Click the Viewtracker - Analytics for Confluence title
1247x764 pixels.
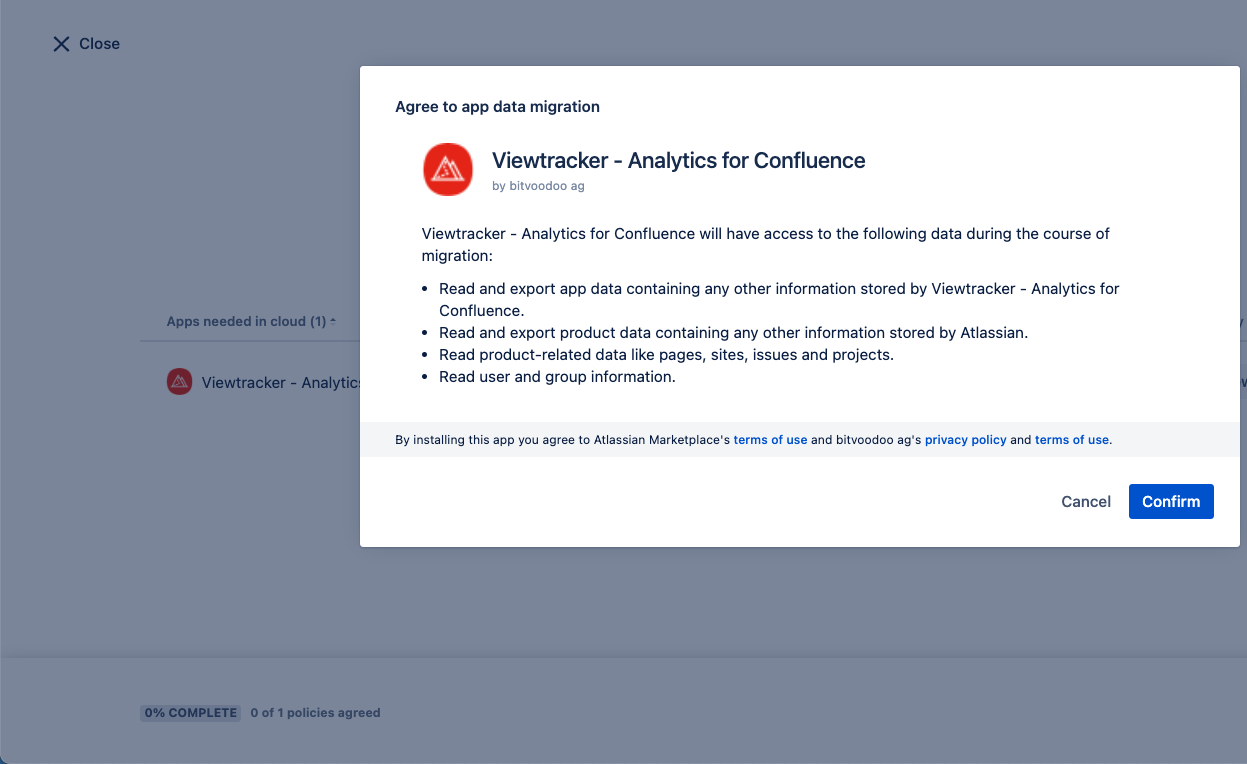[678, 160]
